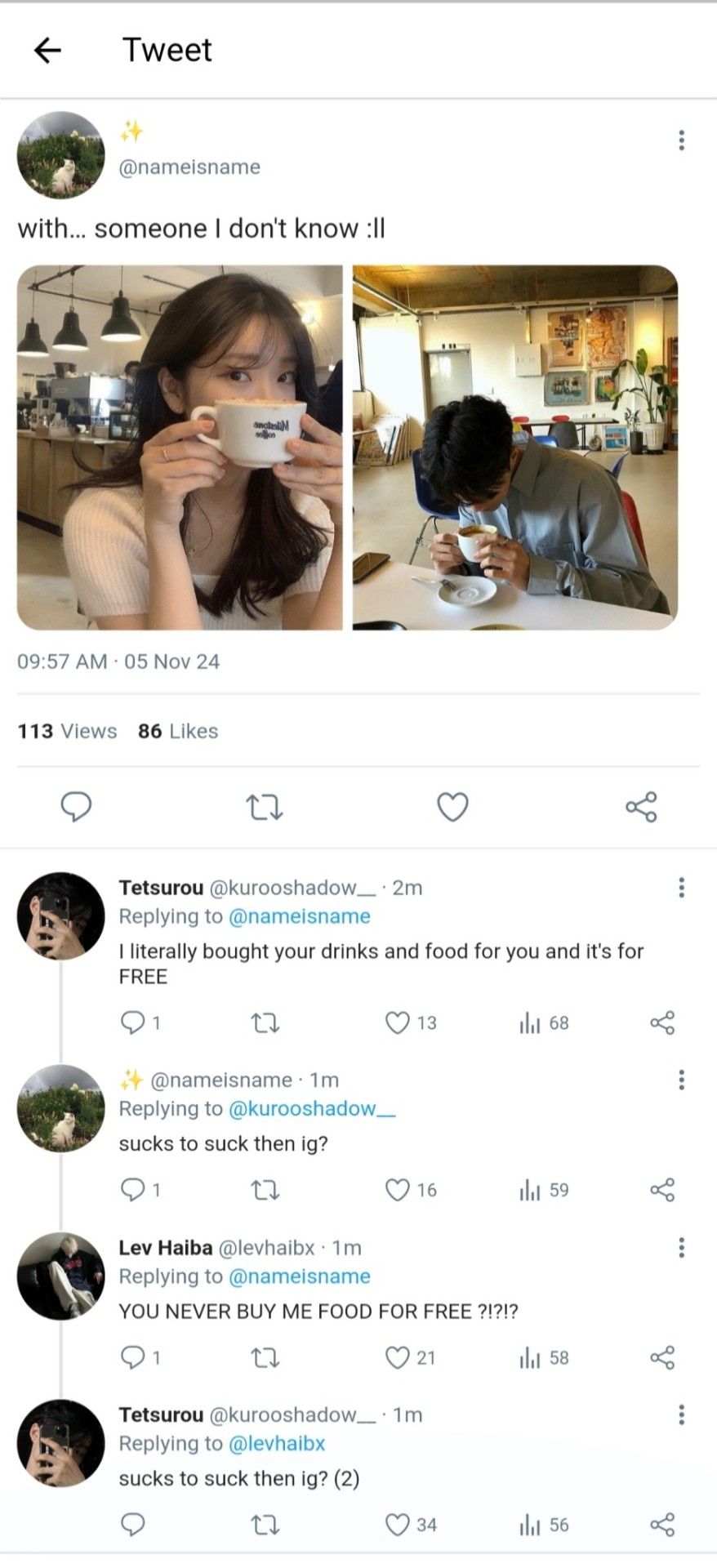Open @nameisname author profile picture
Screen dimensions: 717x1568
[x=61, y=155]
